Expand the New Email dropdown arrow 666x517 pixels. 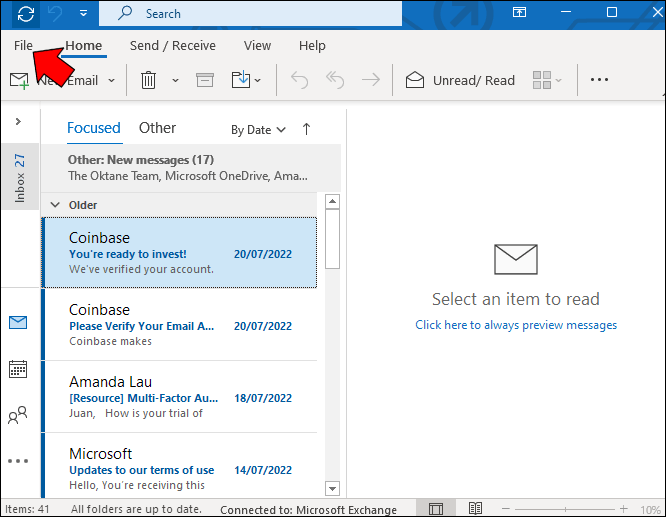pos(111,80)
